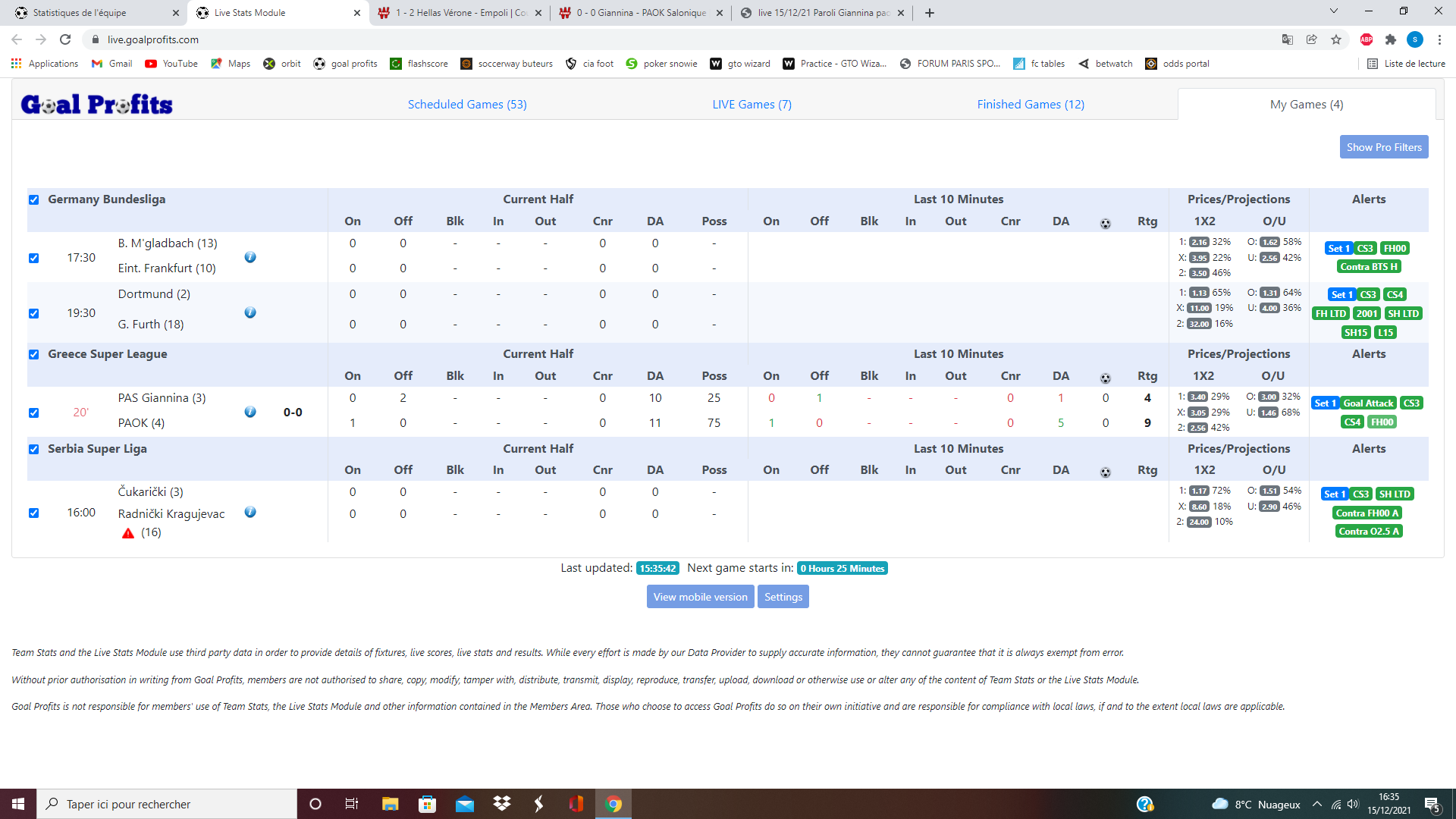The height and width of the screenshot is (819, 1456).
Task: Toggle Serbia Super Liga checkbox
Action: click(x=33, y=449)
